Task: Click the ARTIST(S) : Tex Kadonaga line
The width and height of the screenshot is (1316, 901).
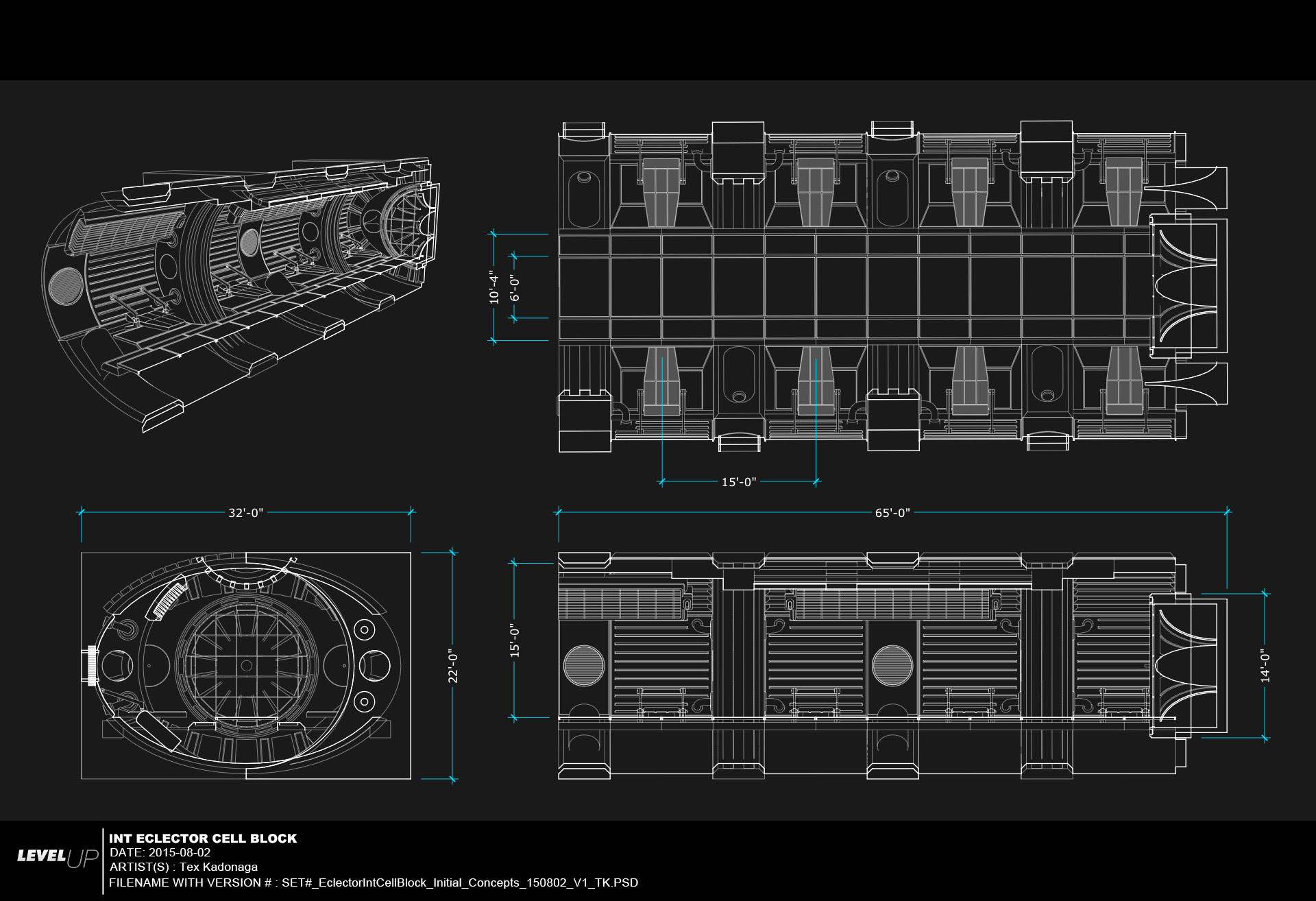Action: point(184,867)
